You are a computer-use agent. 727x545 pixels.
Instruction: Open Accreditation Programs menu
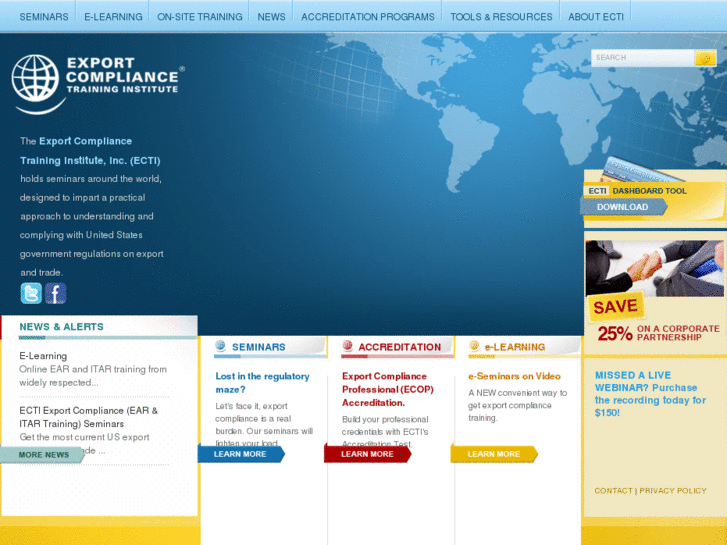point(368,17)
